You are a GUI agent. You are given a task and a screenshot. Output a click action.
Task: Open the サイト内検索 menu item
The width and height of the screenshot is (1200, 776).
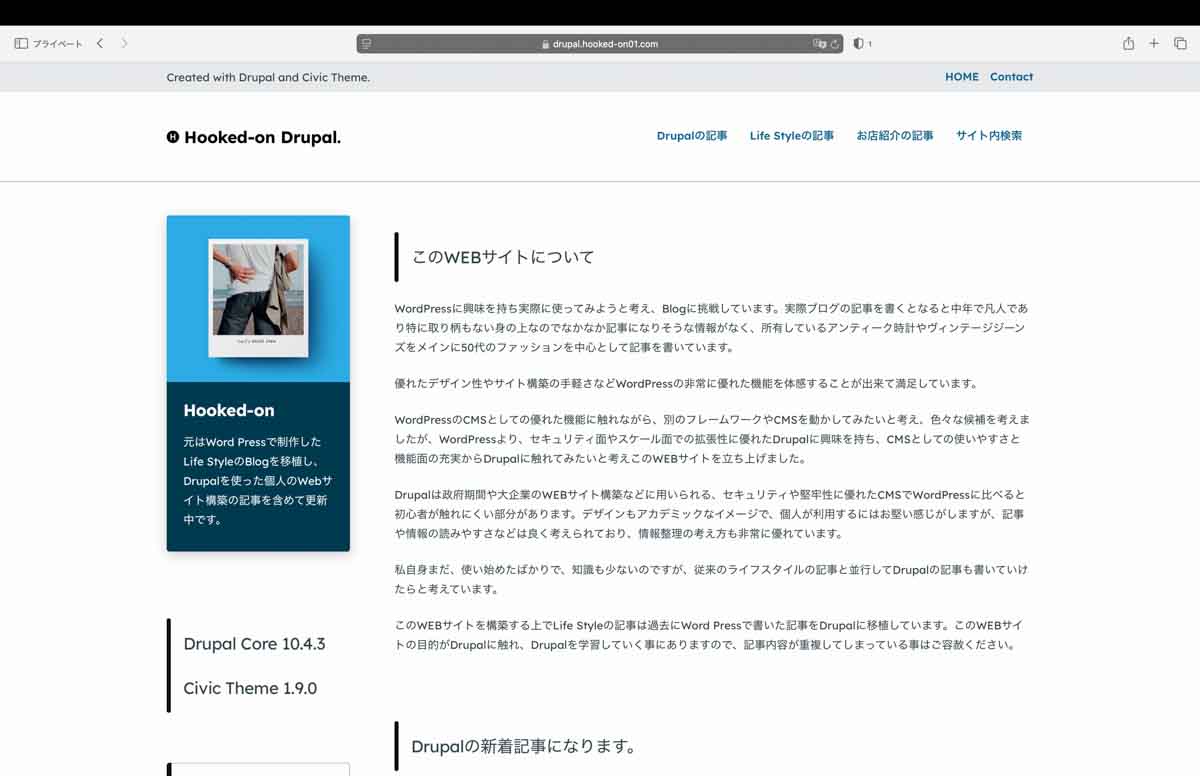coord(989,136)
